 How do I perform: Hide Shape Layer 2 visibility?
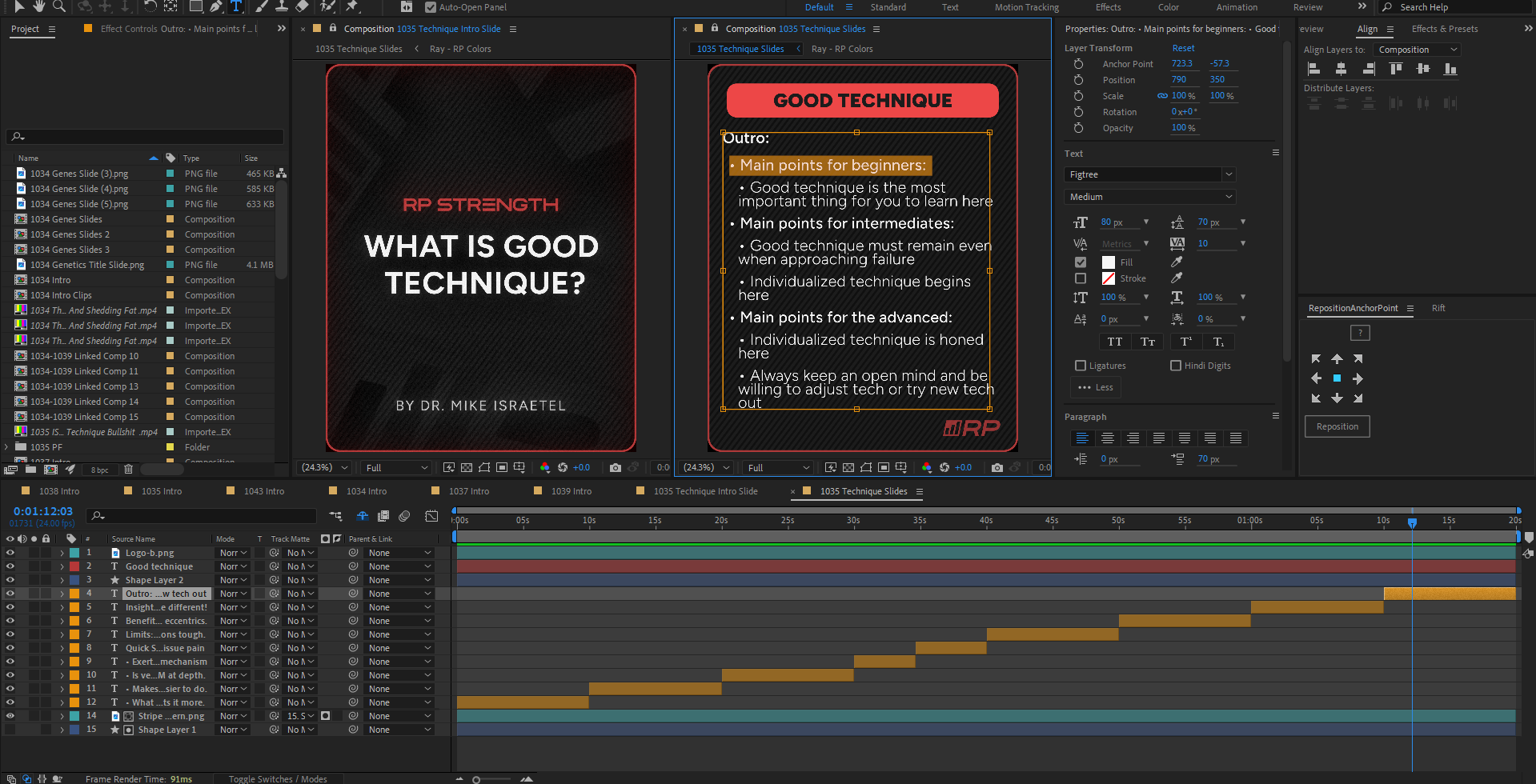tap(10, 580)
